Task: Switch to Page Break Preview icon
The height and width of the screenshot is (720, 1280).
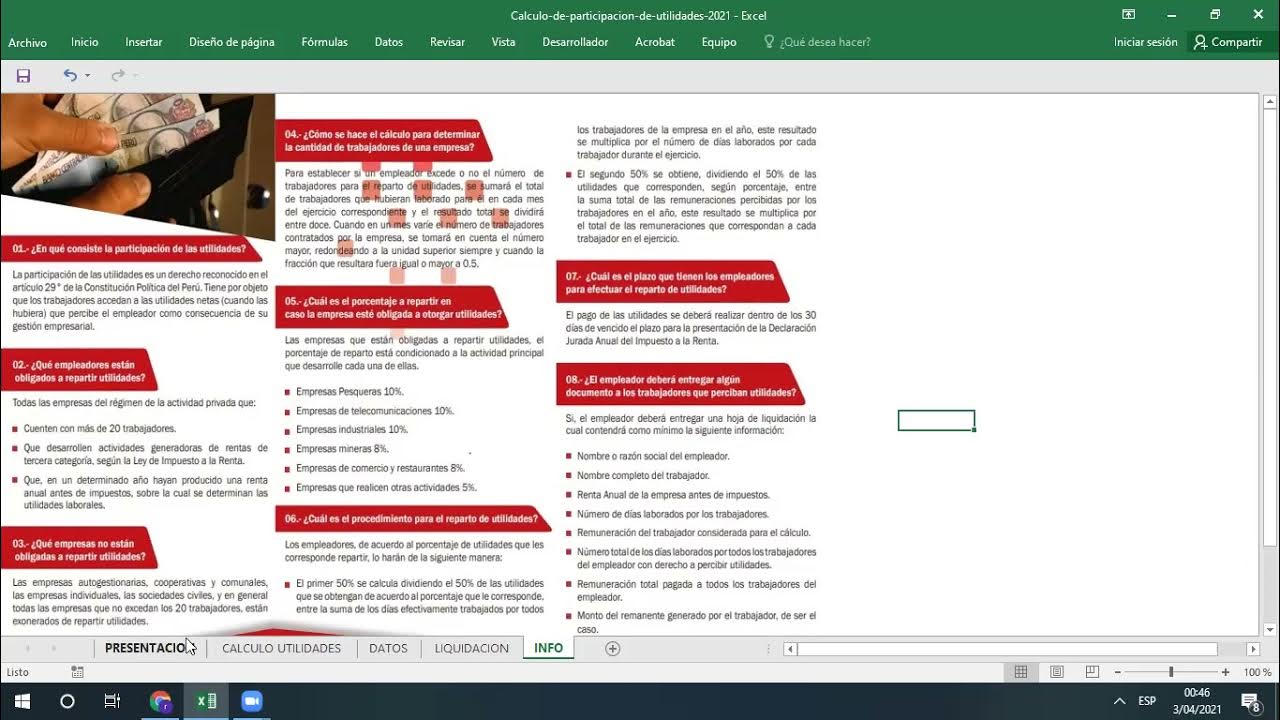Action: (x=1092, y=672)
